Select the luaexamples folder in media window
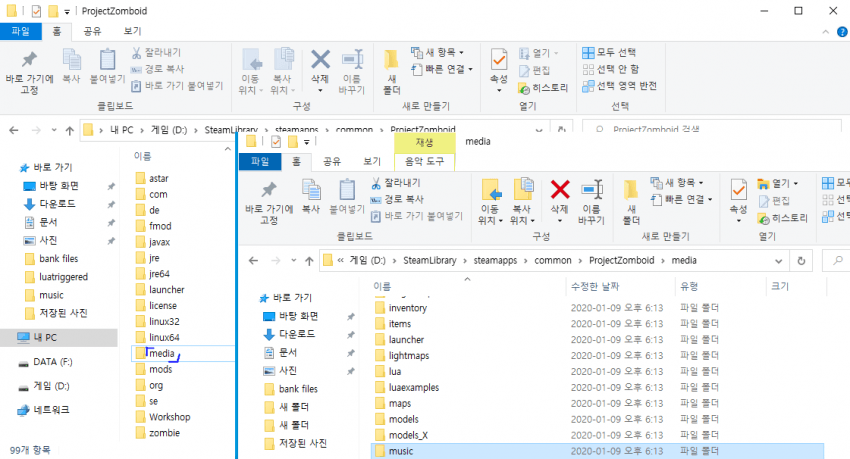850x459 pixels. click(414, 388)
